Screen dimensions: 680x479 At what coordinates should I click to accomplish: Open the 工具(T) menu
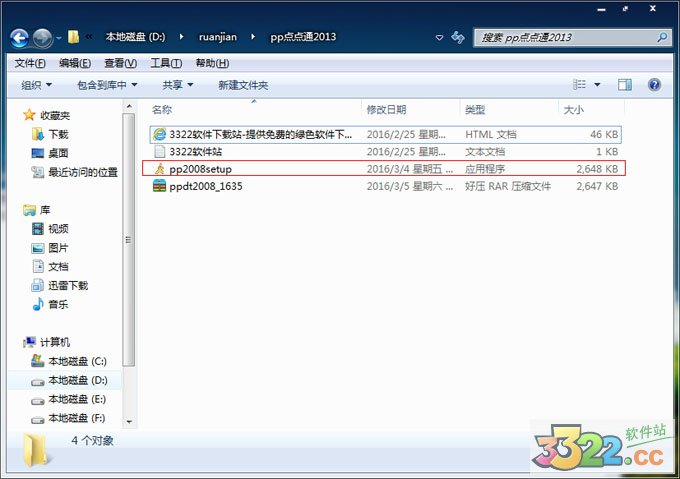(166, 63)
